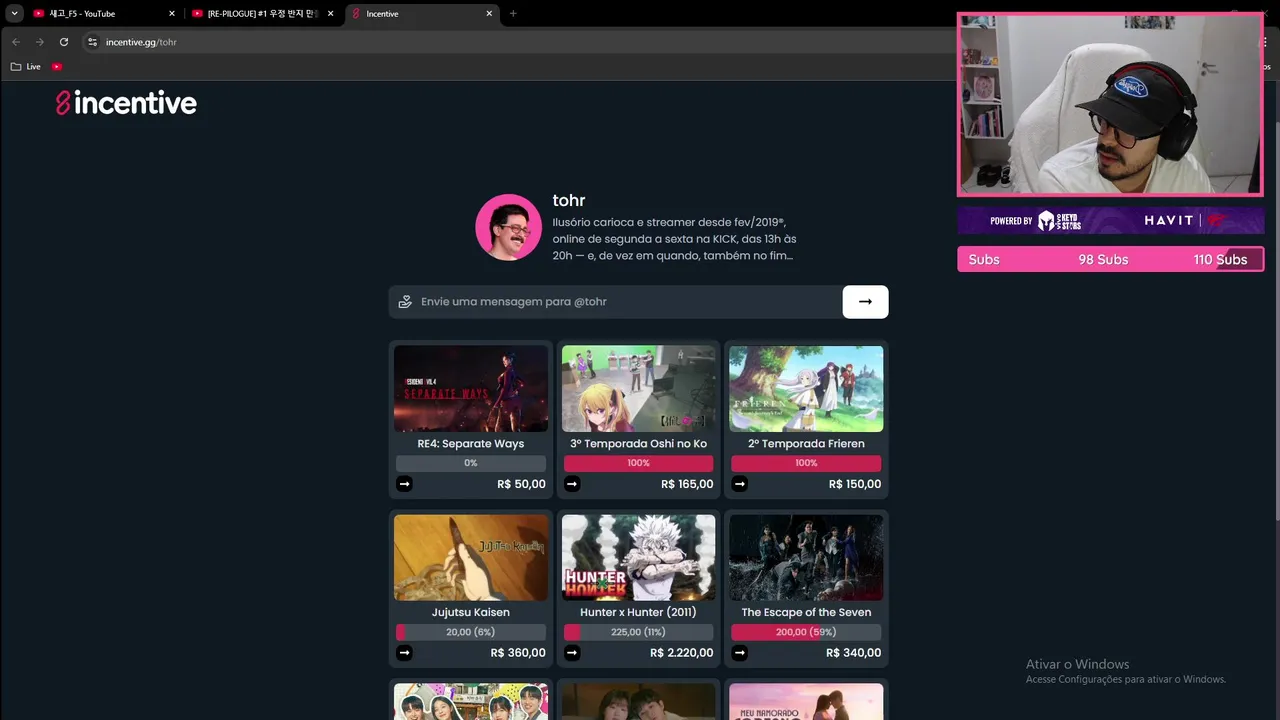The height and width of the screenshot is (720, 1280).
Task: Click Oshi no Ko 100% progress bar
Action: click(x=638, y=463)
